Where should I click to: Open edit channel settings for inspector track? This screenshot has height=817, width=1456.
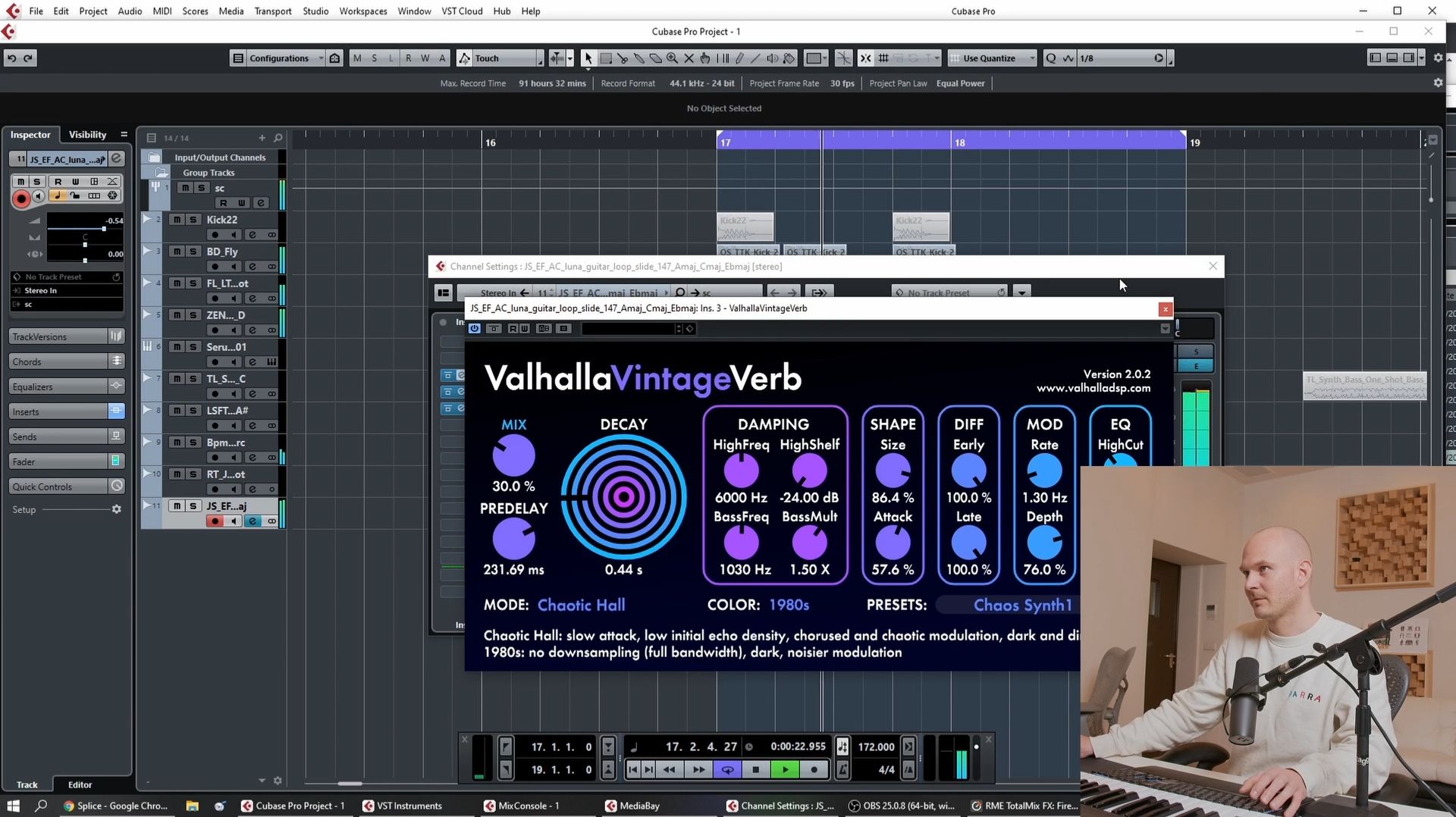pyautogui.click(x=117, y=159)
